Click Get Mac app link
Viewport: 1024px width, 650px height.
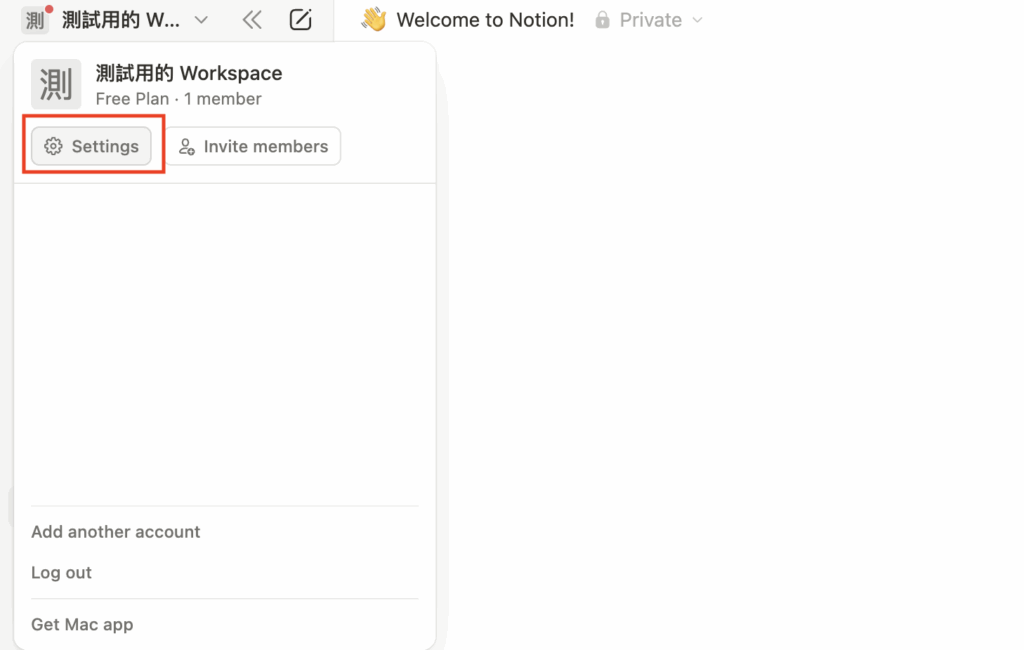pyautogui.click(x=82, y=625)
